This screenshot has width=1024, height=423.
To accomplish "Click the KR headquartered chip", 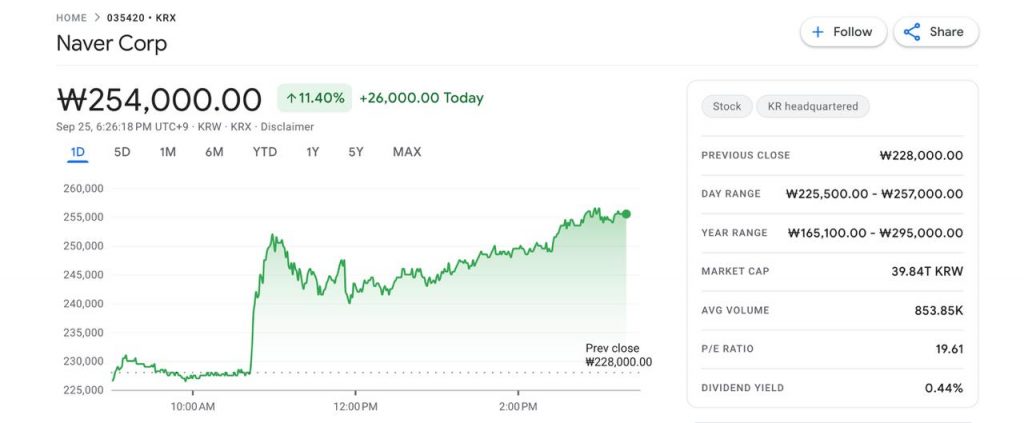I will [813, 106].
